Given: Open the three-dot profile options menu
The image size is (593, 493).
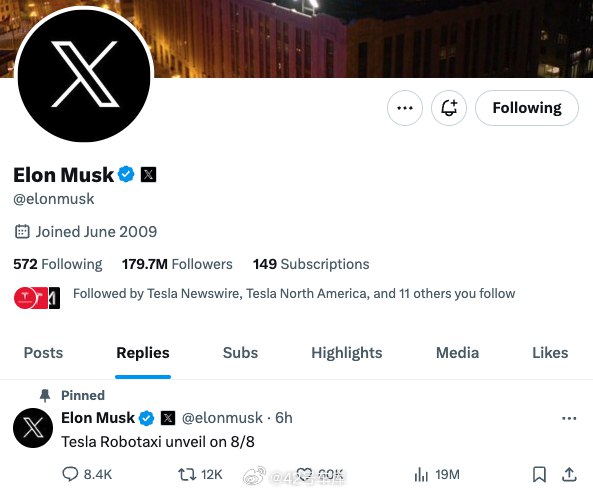Looking at the screenshot, I should pos(405,108).
